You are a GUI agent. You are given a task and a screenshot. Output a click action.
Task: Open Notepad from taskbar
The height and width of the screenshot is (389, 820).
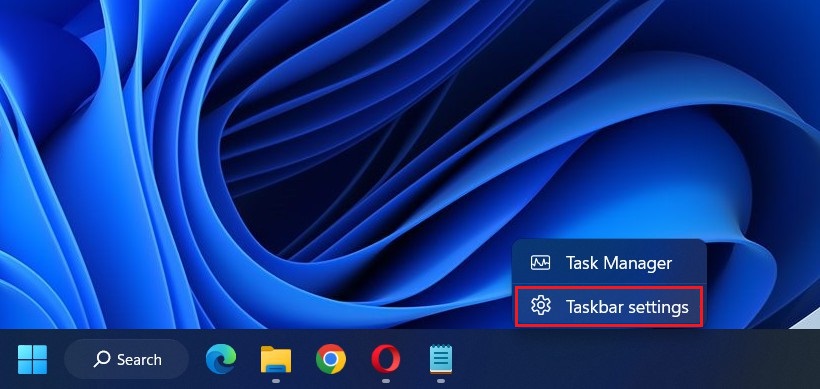[x=441, y=360]
